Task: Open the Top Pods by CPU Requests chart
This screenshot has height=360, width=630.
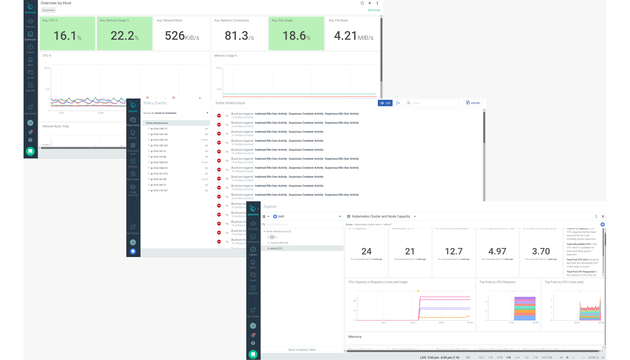Action: pos(508,304)
